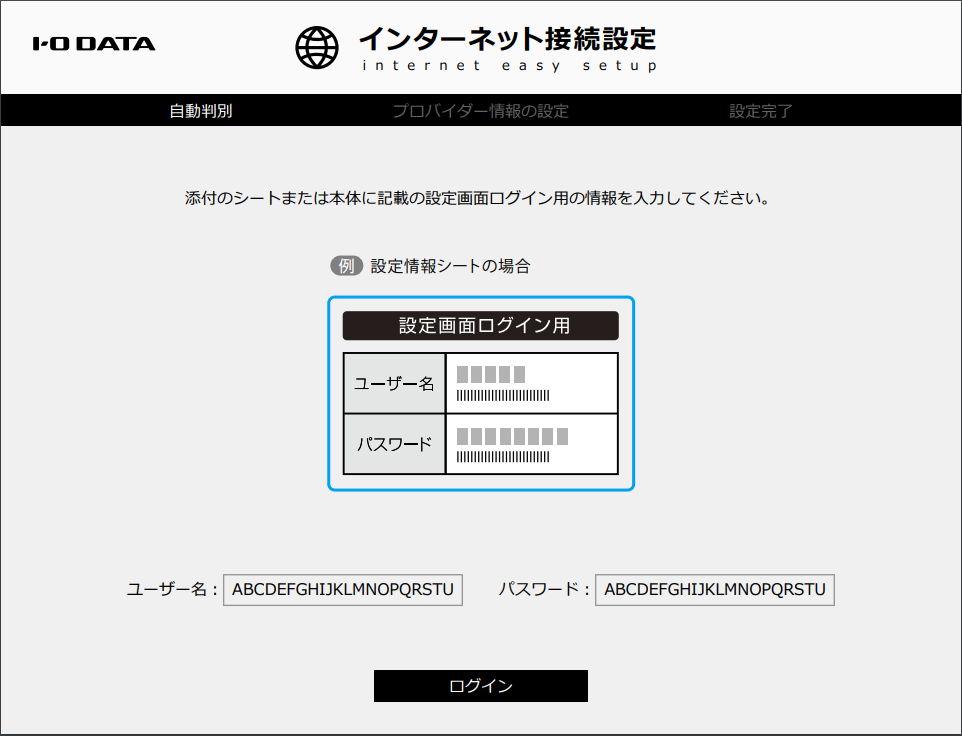Click the masked username blocks in the example sheet
Image resolution: width=962 pixels, height=736 pixels.
(x=491, y=374)
